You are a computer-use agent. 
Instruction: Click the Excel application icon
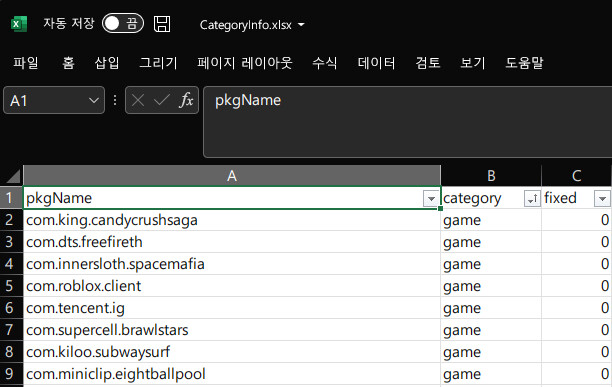(19, 24)
